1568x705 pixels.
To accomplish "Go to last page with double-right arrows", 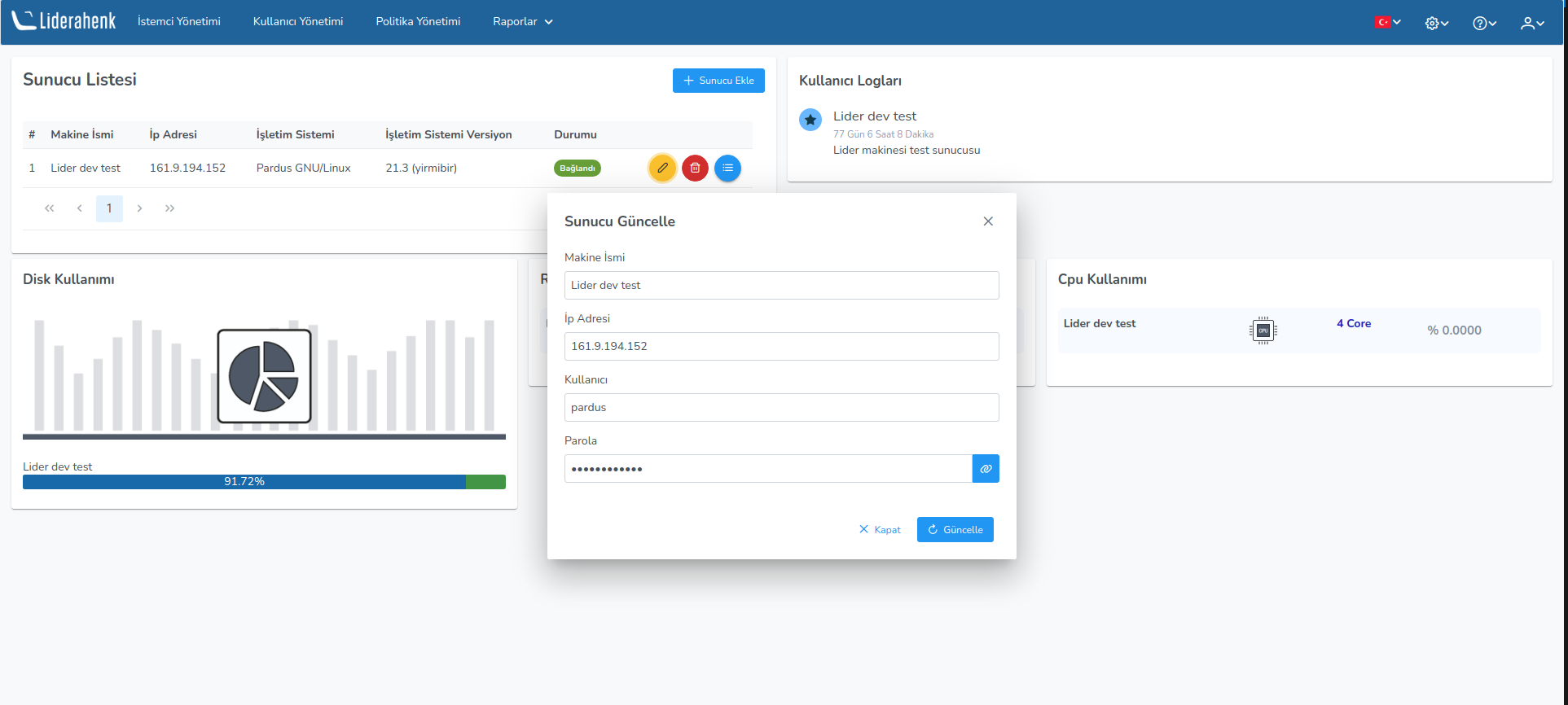I will [169, 208].
